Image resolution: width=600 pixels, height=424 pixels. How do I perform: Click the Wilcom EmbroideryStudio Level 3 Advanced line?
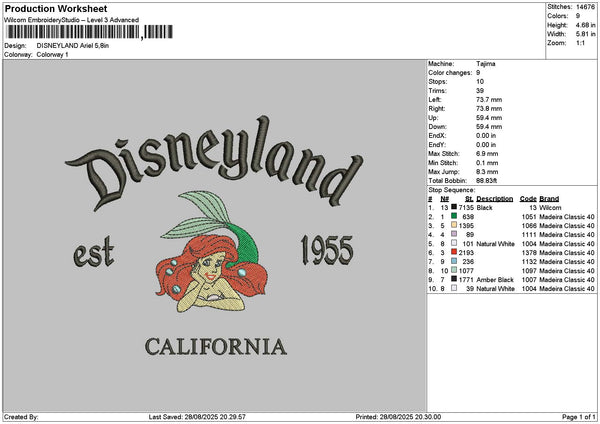(x=72, y=20)
